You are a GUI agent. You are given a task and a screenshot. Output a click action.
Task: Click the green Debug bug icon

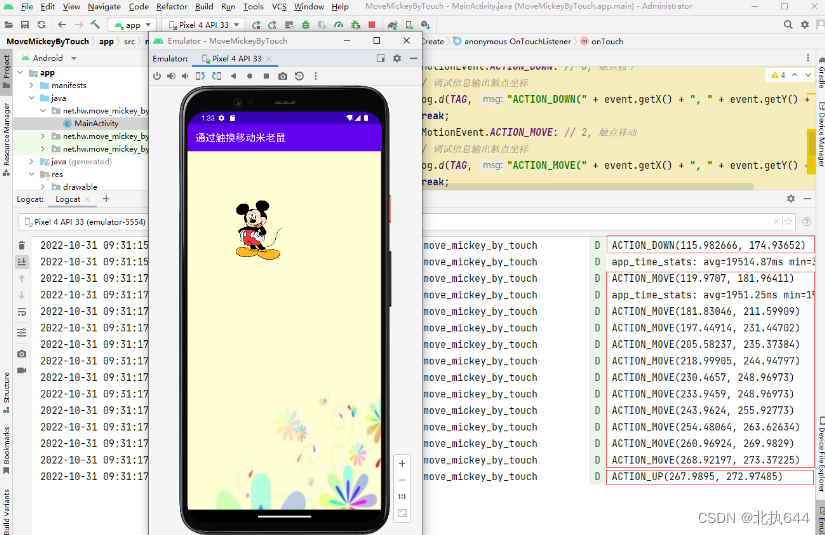click(x=305, y=25)
